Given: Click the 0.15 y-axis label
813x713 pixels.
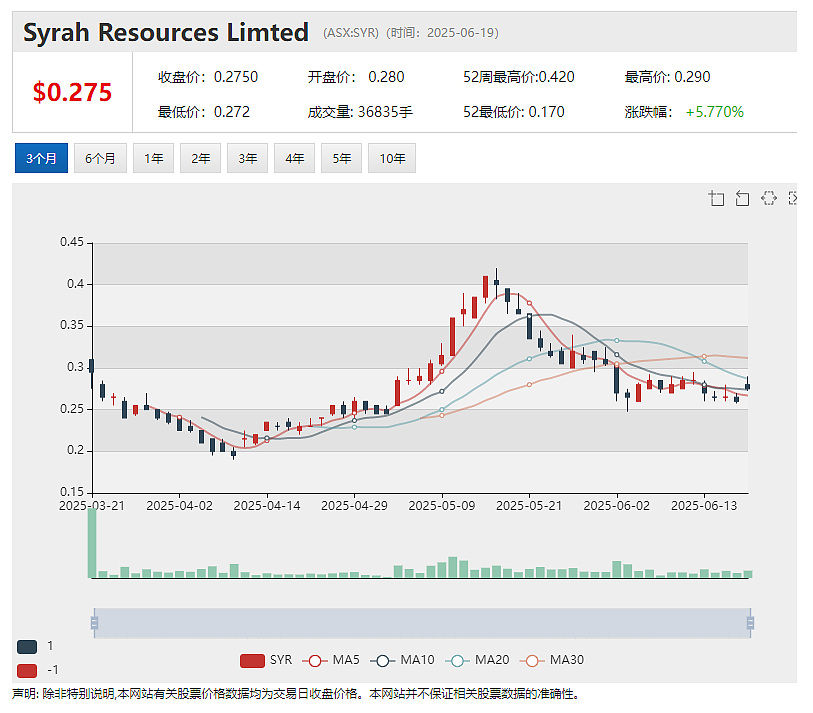Looking at the screenshot, I should [x=72, y=492].
